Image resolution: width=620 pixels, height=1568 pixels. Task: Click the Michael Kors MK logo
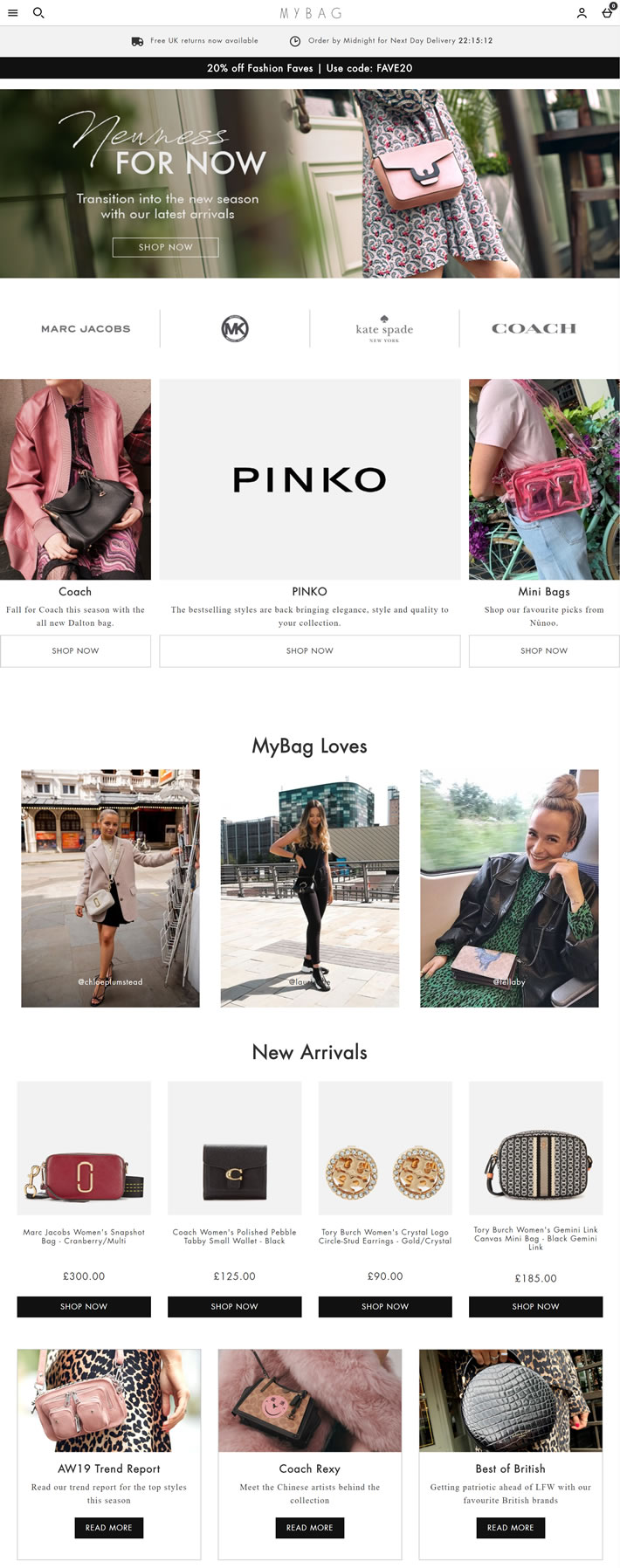point(235,329)
